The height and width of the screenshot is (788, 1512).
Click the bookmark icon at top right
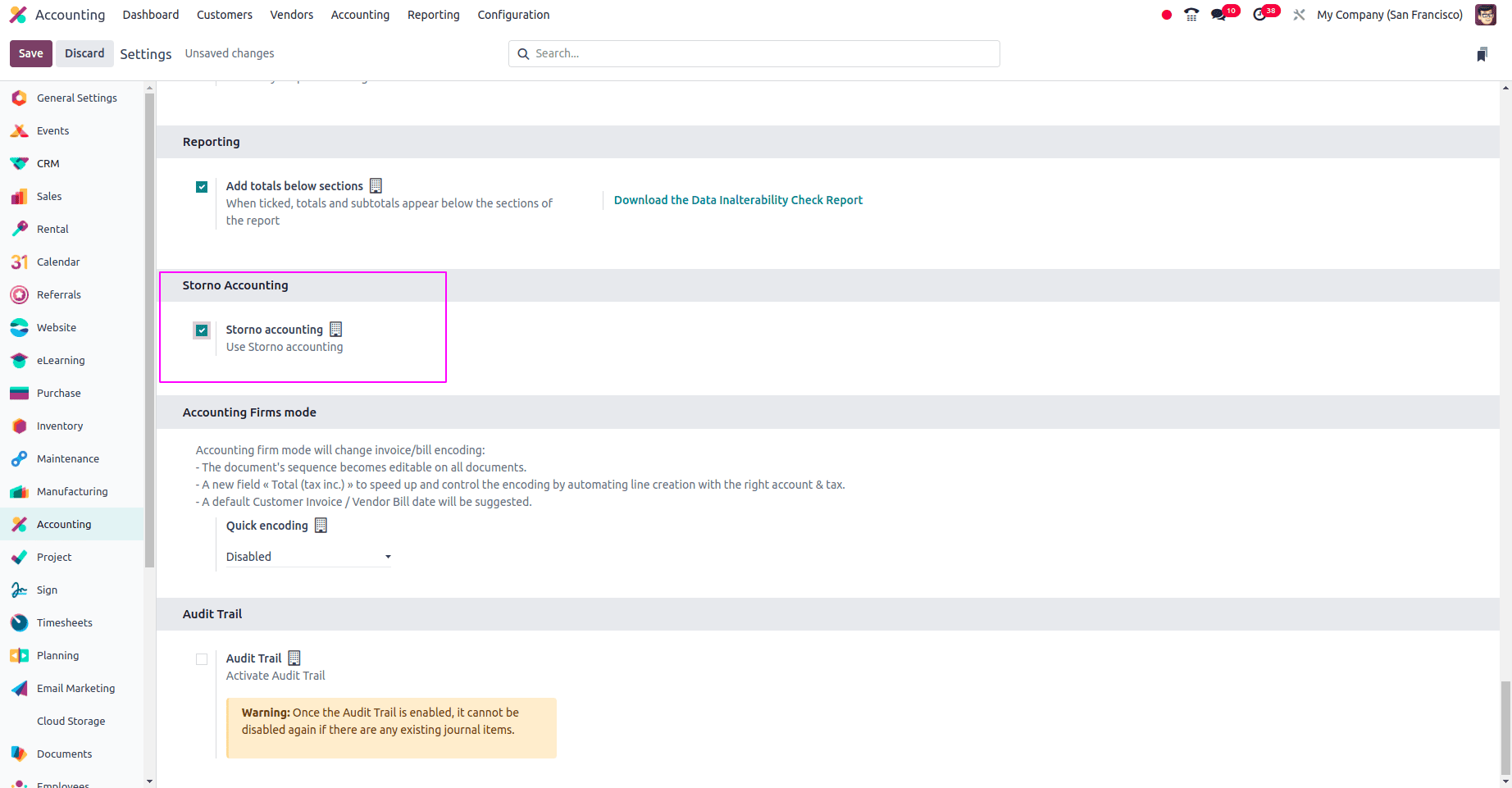coord(1482,54)
